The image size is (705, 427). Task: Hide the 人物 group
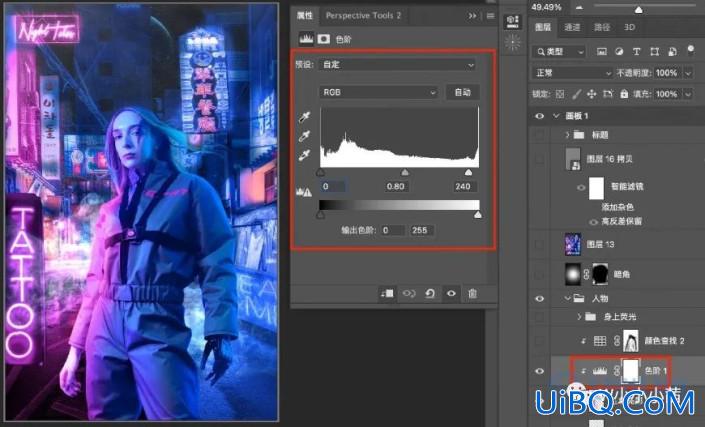point(540,298)
